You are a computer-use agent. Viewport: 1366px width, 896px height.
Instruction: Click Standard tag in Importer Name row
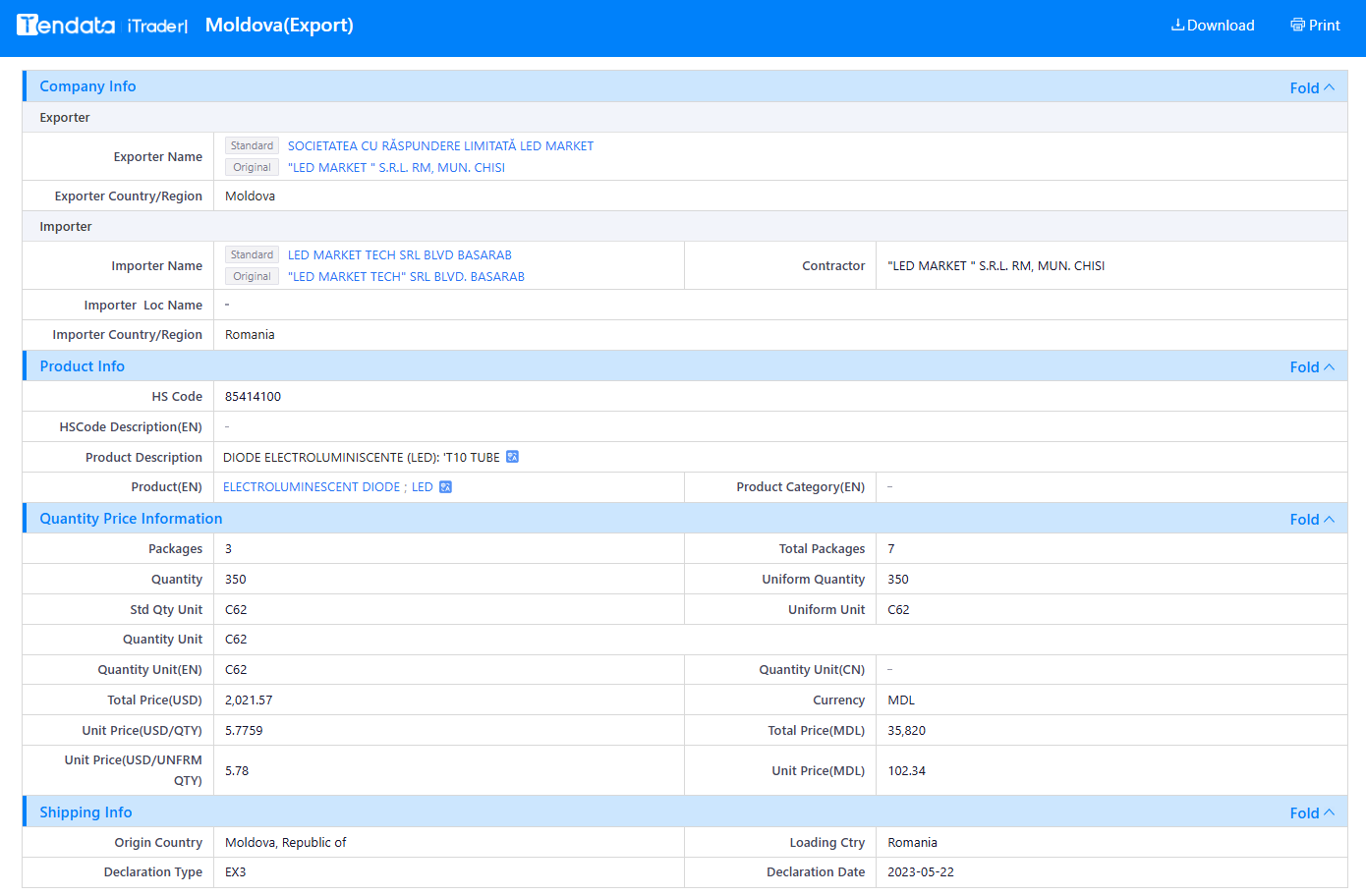tap(252, 254)
